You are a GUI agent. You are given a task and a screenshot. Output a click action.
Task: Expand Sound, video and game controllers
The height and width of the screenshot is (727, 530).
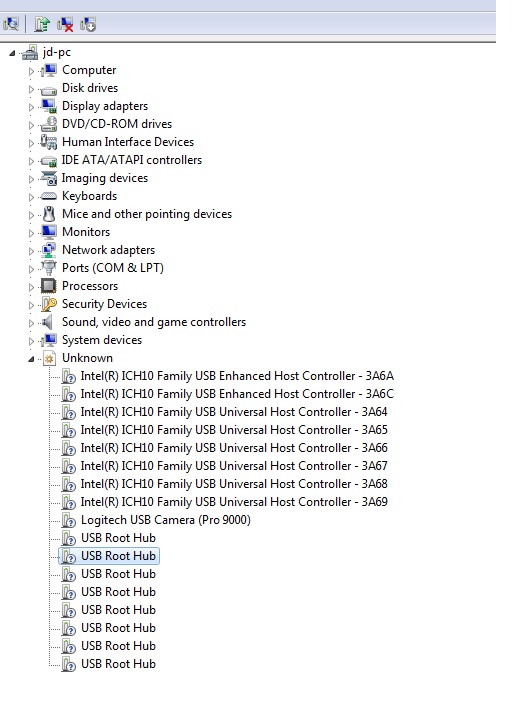32,323
